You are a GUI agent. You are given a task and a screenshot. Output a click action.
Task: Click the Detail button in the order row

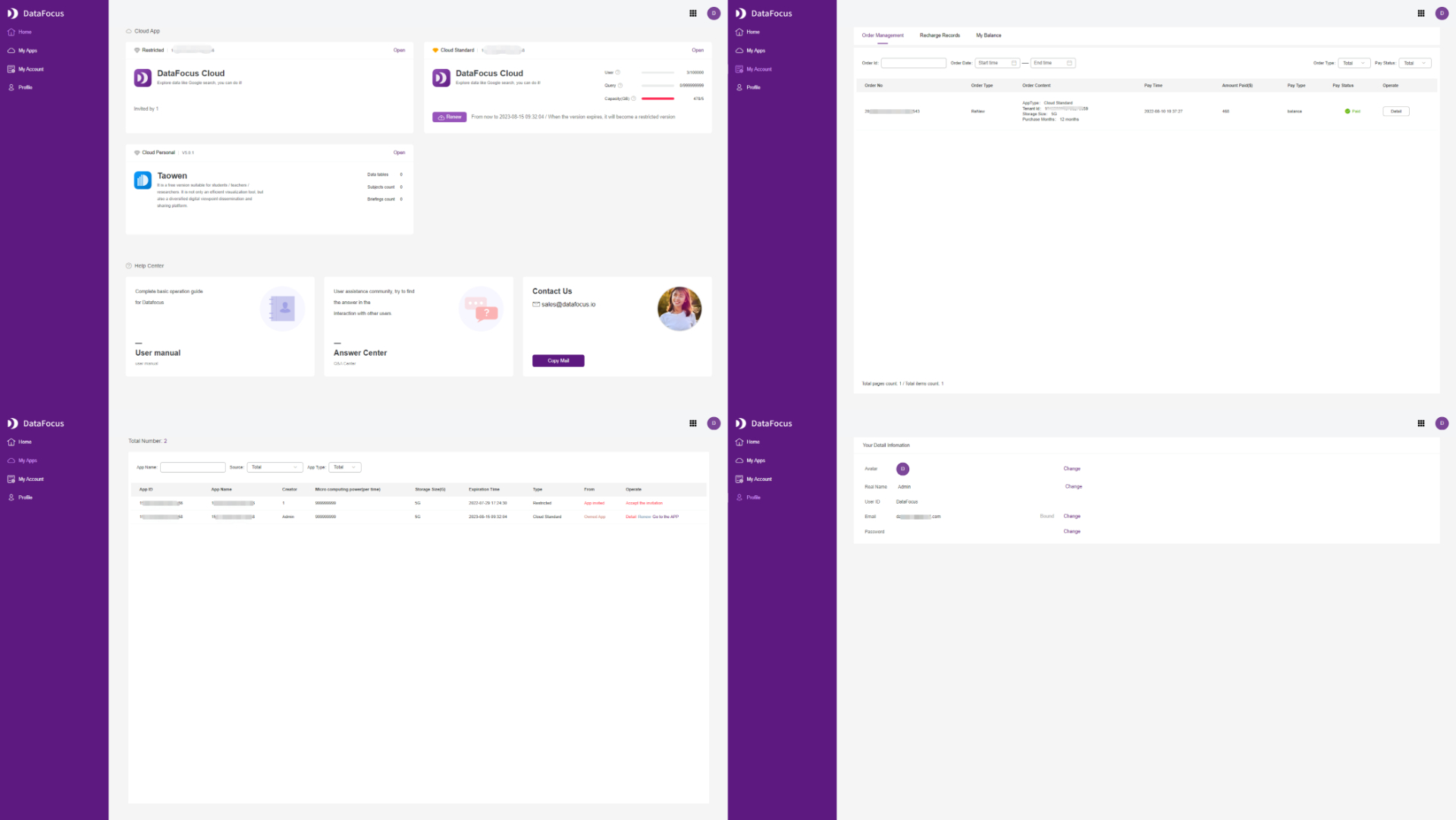tap(1395, 112)
